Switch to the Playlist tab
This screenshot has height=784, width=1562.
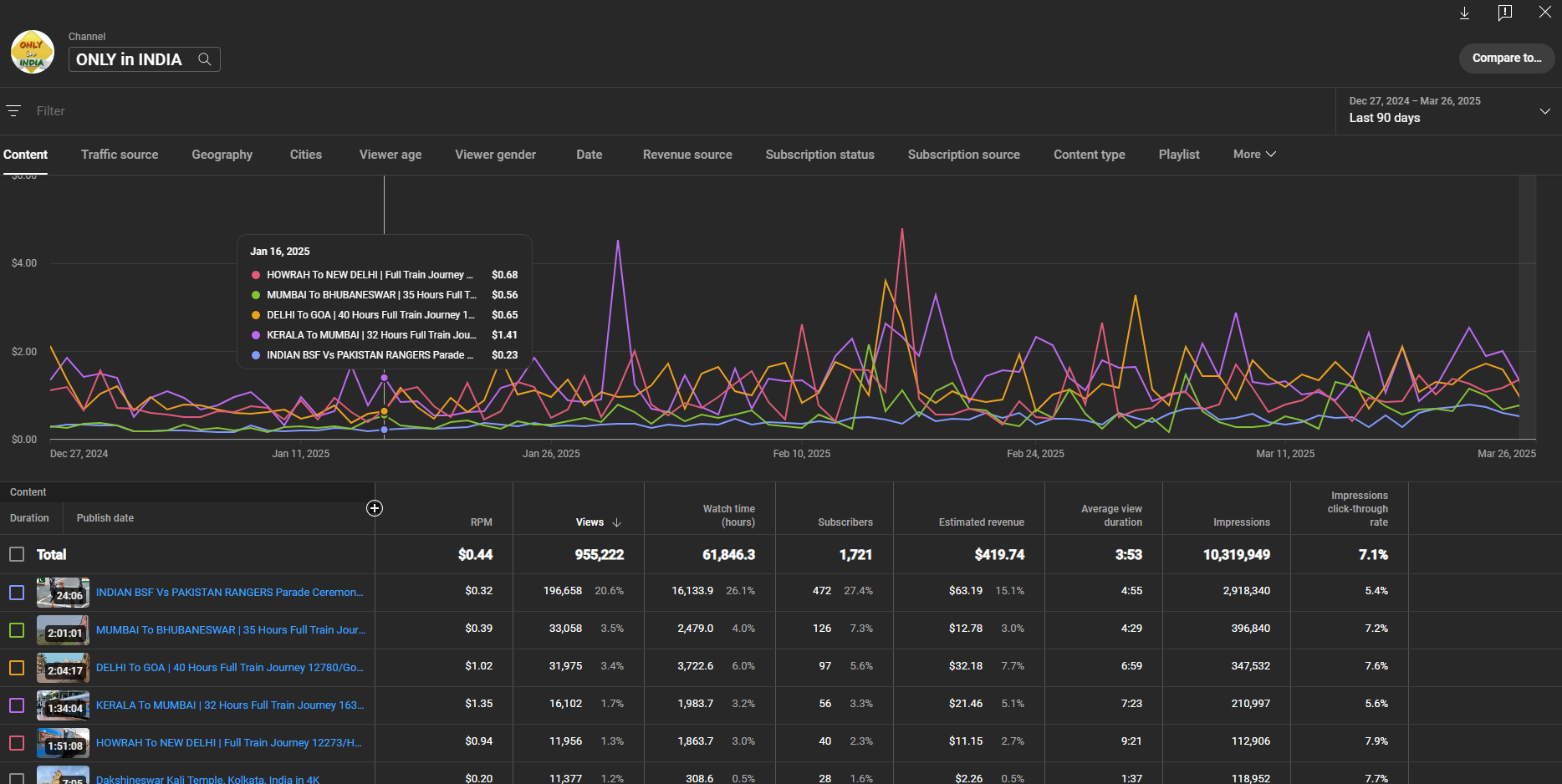tap(1179, 155)
